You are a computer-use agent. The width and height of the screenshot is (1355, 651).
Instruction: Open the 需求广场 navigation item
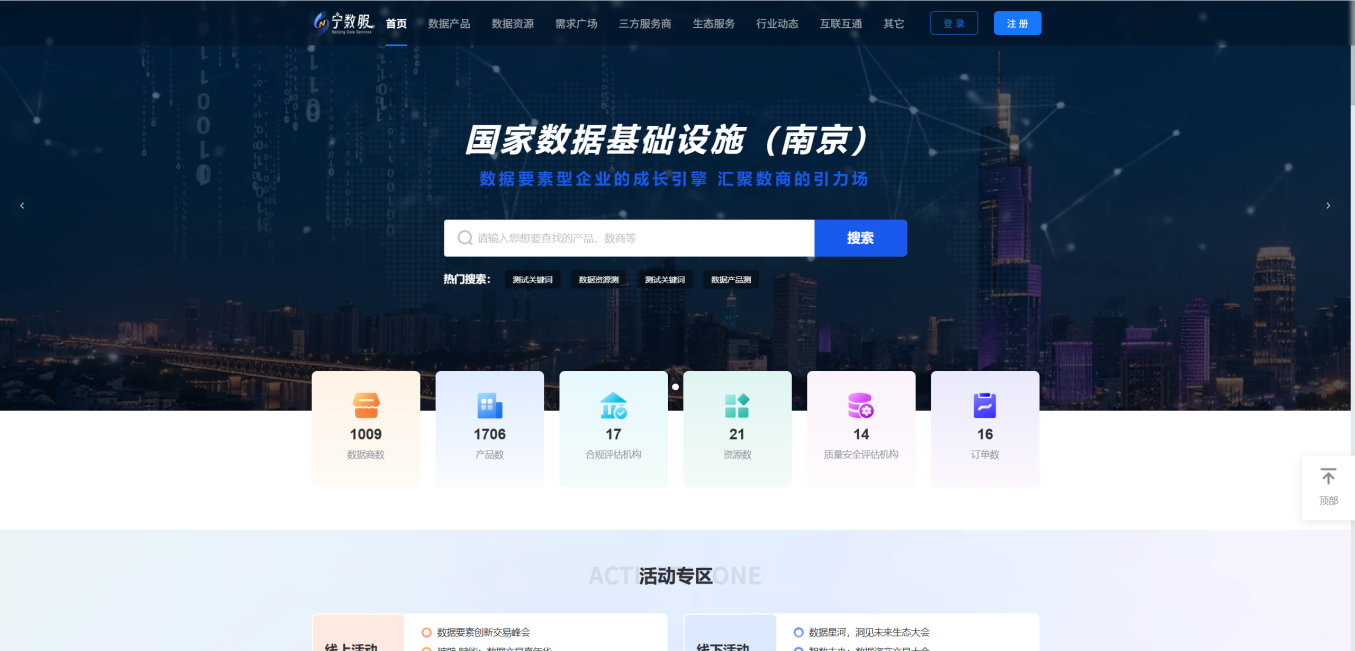click(576, 24)
